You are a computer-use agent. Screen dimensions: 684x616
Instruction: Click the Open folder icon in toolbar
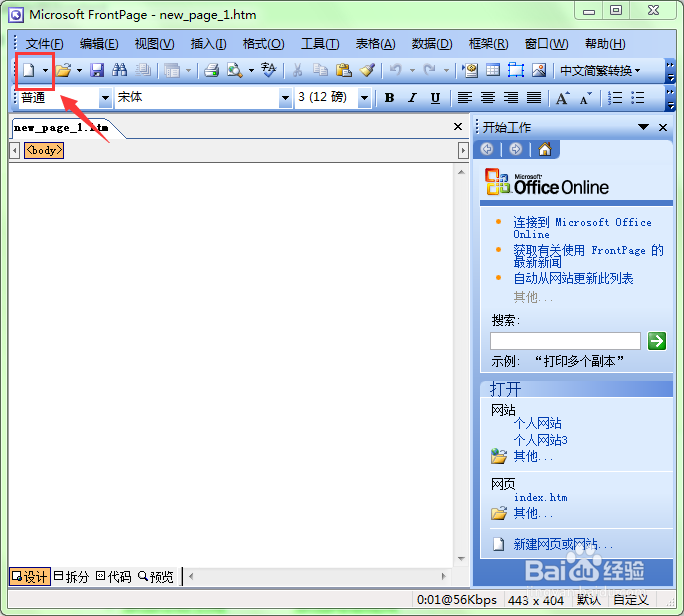pyautogui.click(x=64, y=70)
